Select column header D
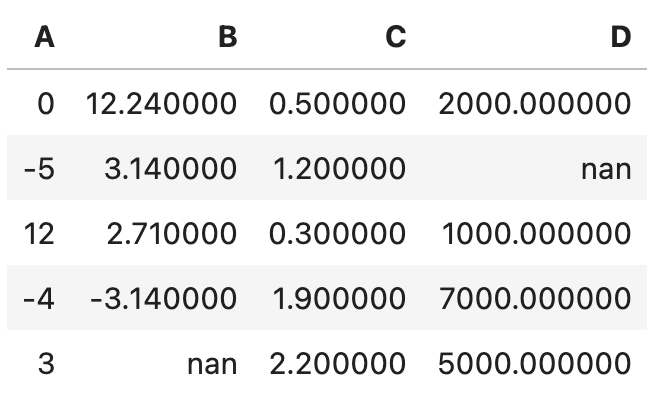This screenshot has height=400, width=648. [x=620, y=38]
